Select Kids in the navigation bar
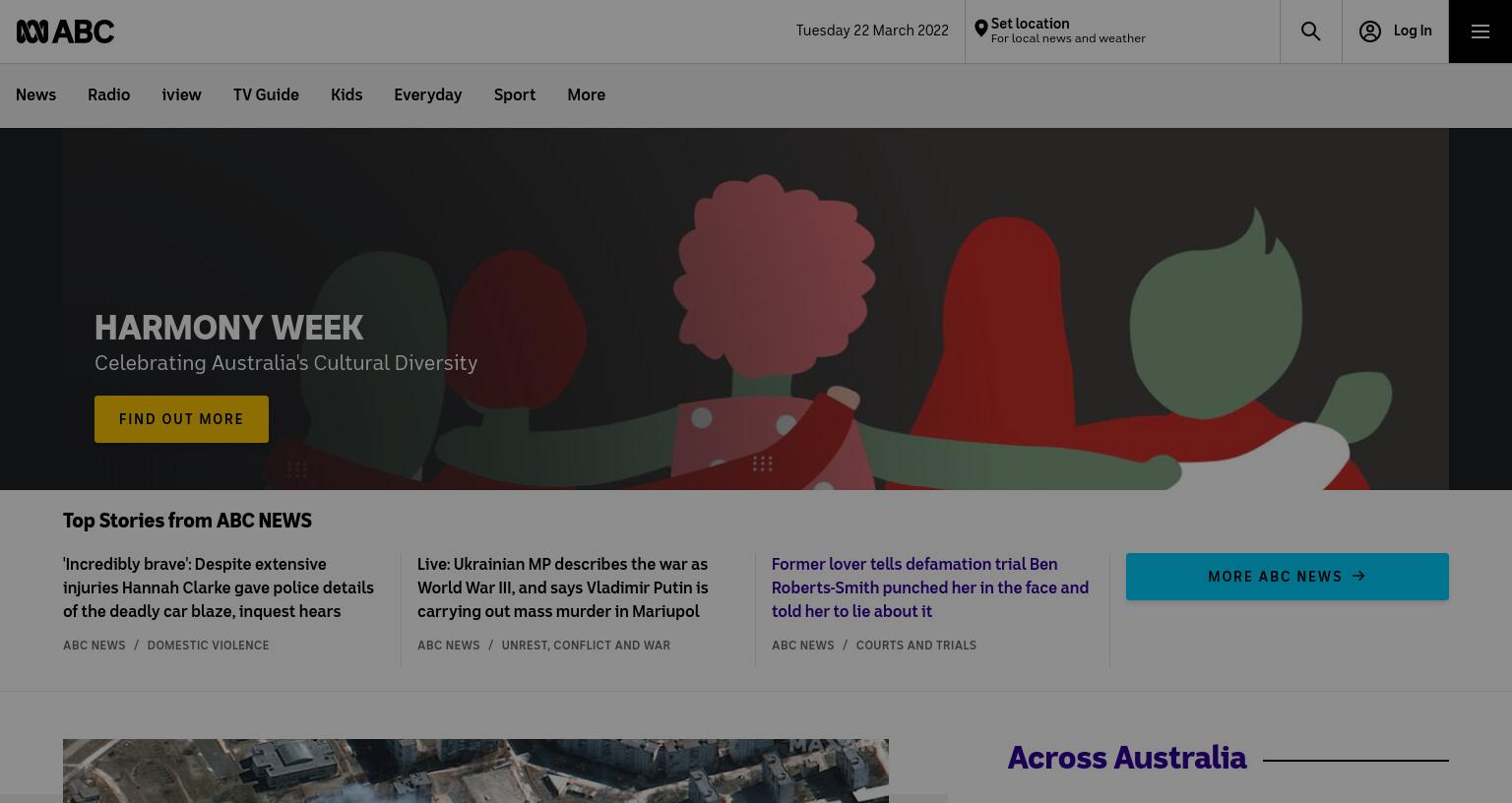The image size is (1512, 803). click(346, 95)
